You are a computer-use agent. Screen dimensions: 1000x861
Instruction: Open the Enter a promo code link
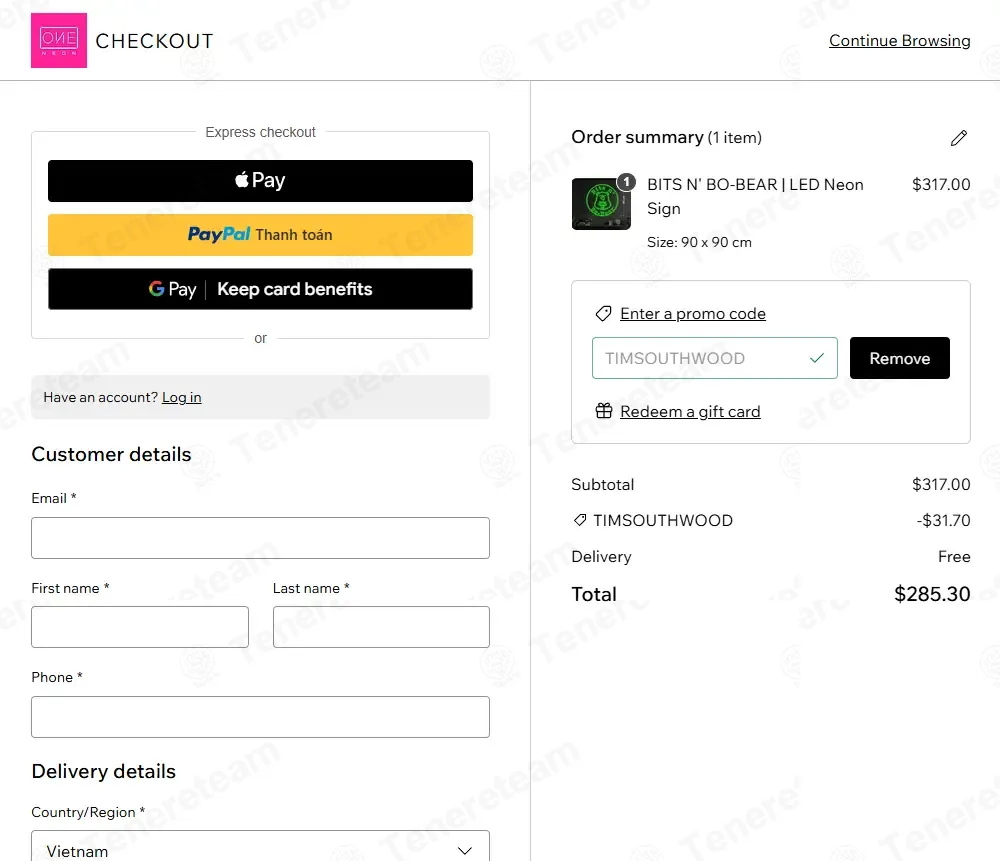[x=693, y=314]
